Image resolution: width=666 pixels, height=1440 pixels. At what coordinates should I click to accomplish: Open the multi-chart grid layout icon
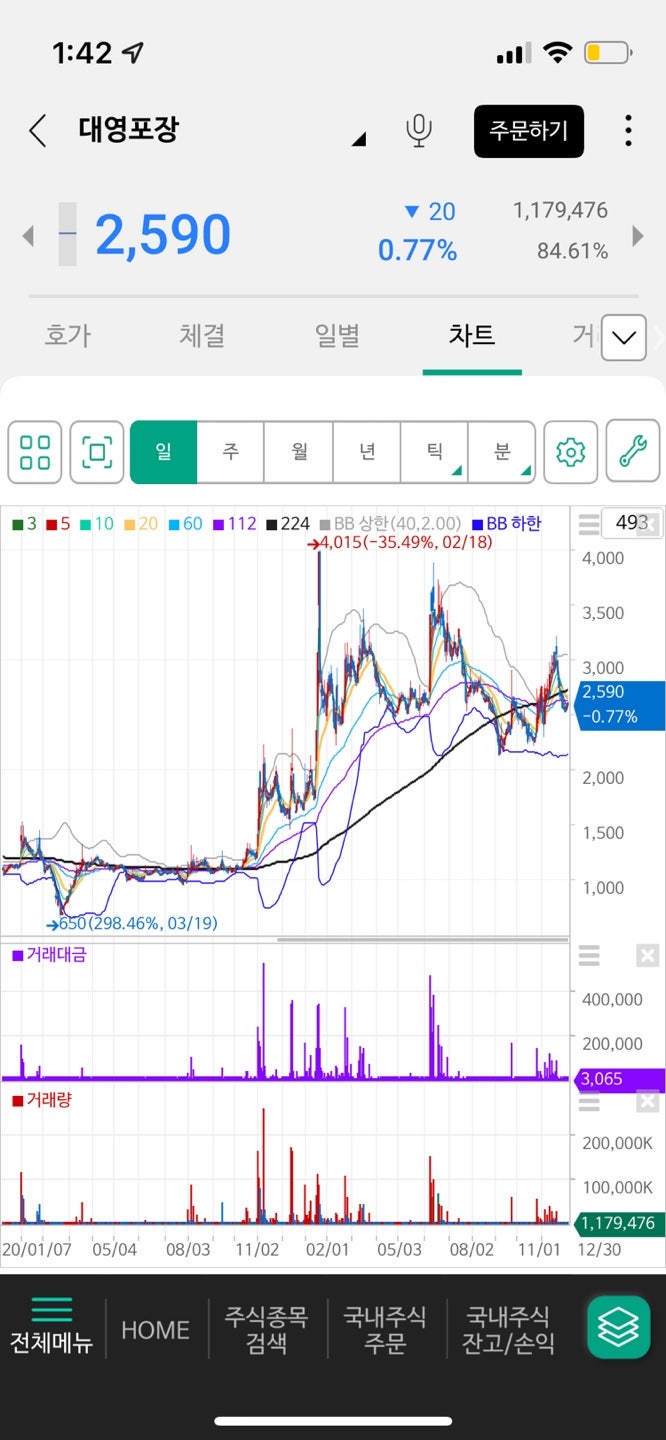click(35, 452)
